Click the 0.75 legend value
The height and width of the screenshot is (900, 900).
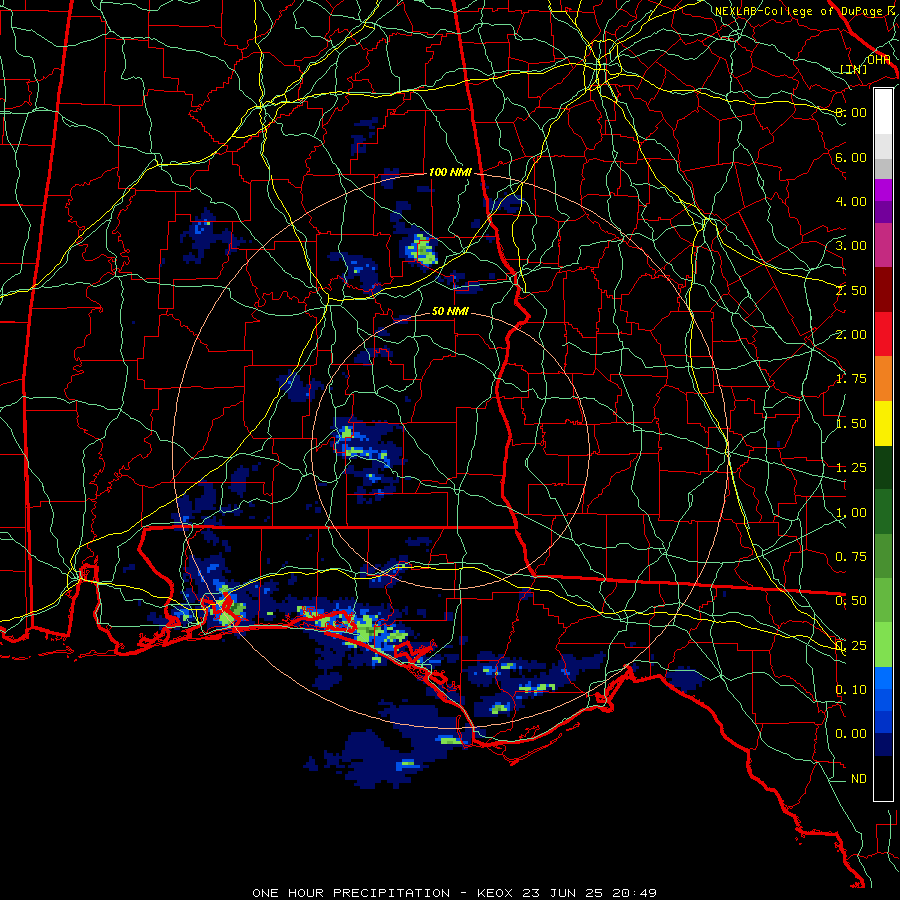pos(851,557)
